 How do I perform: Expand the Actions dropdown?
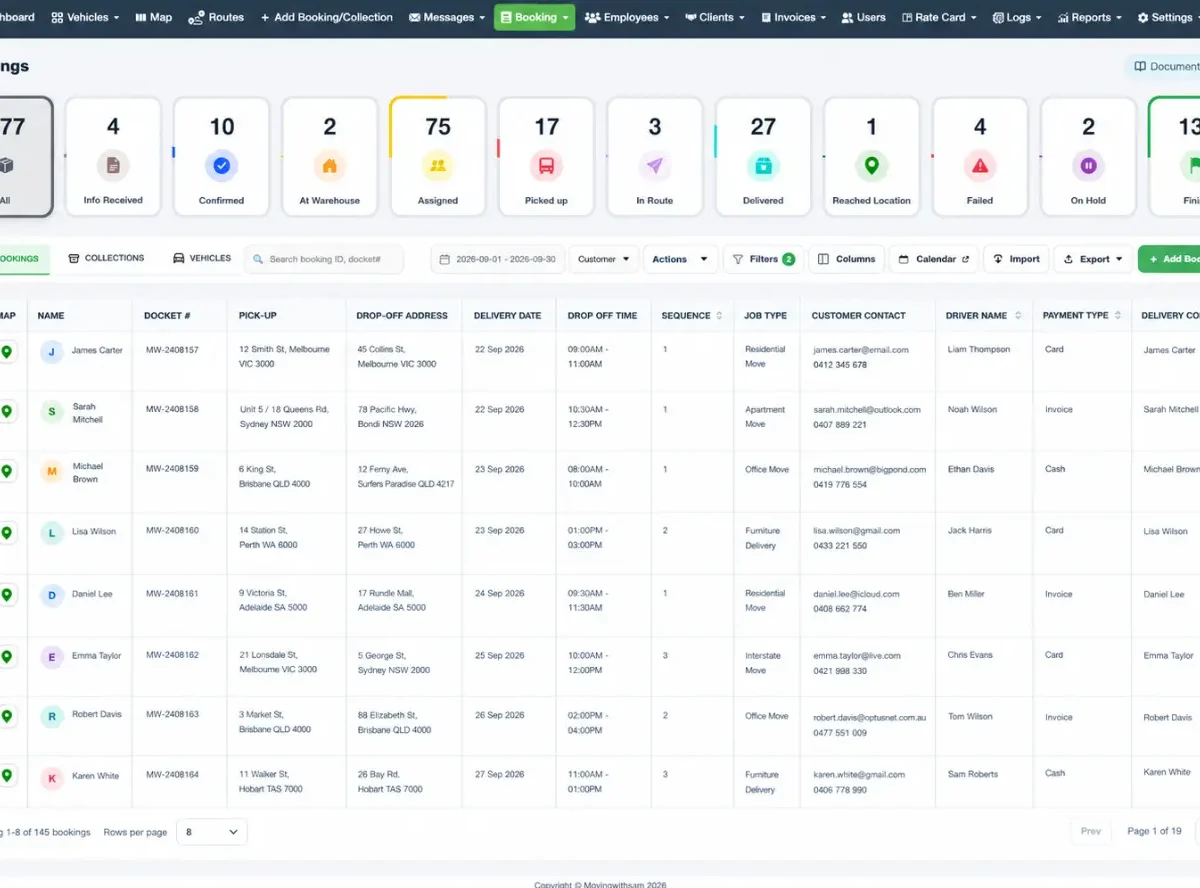point(680,259)
